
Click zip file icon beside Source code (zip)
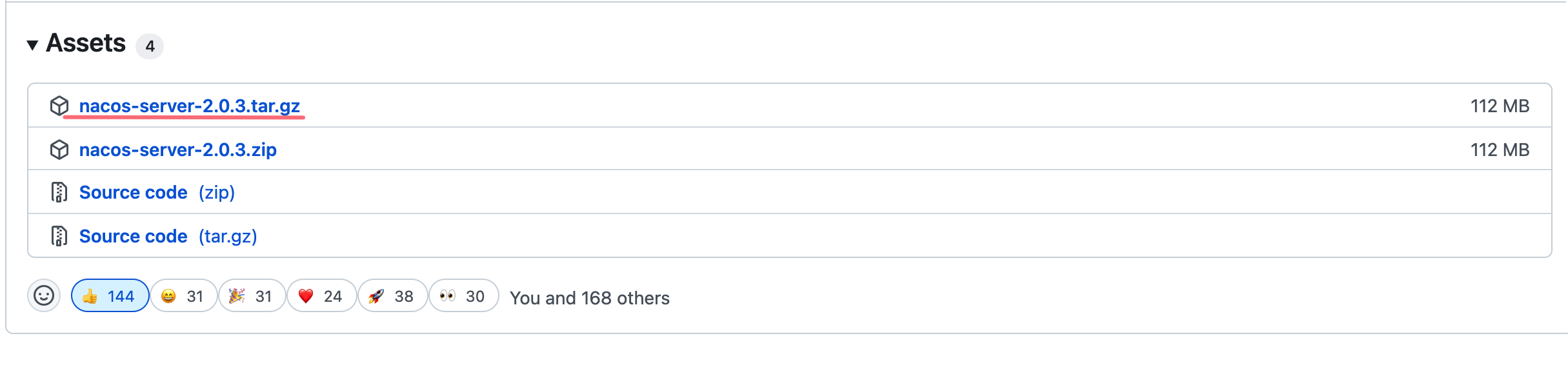pos(59,192)
